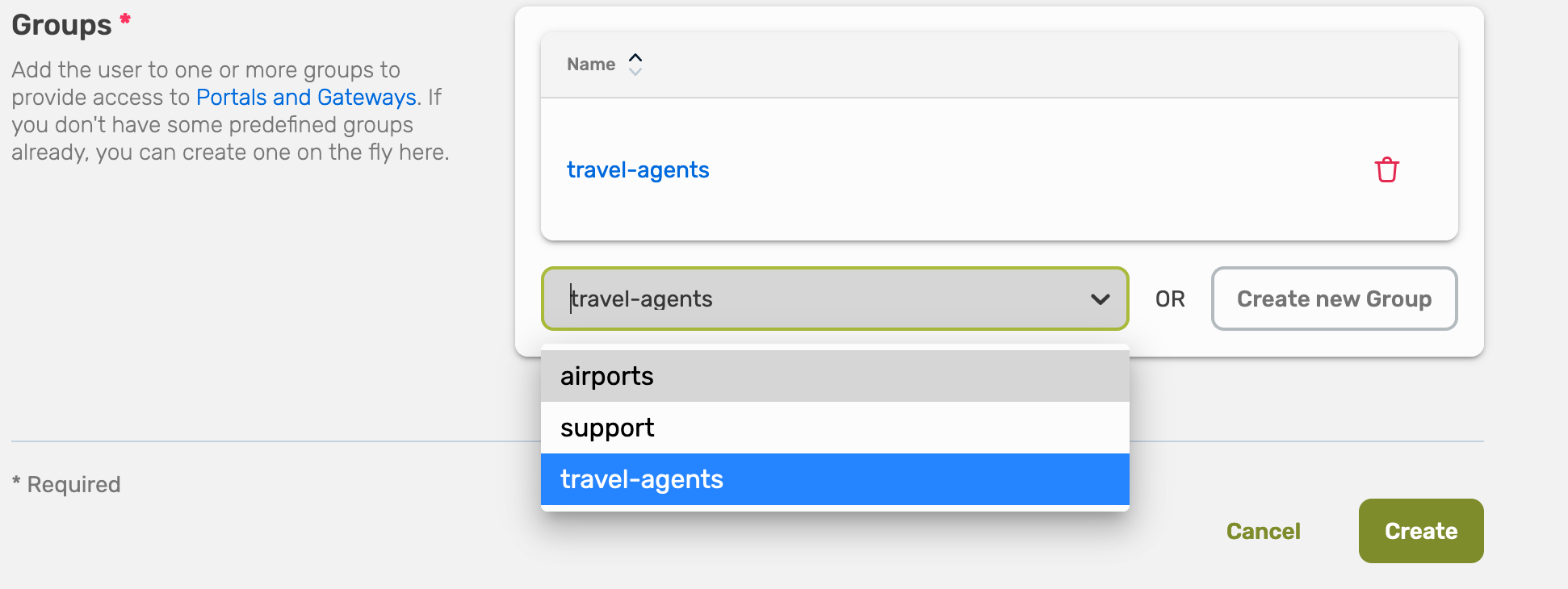Screen dimensions: 1568x589
Task: Collapse the group selector using its chevron
Action: click(1100, 299)
